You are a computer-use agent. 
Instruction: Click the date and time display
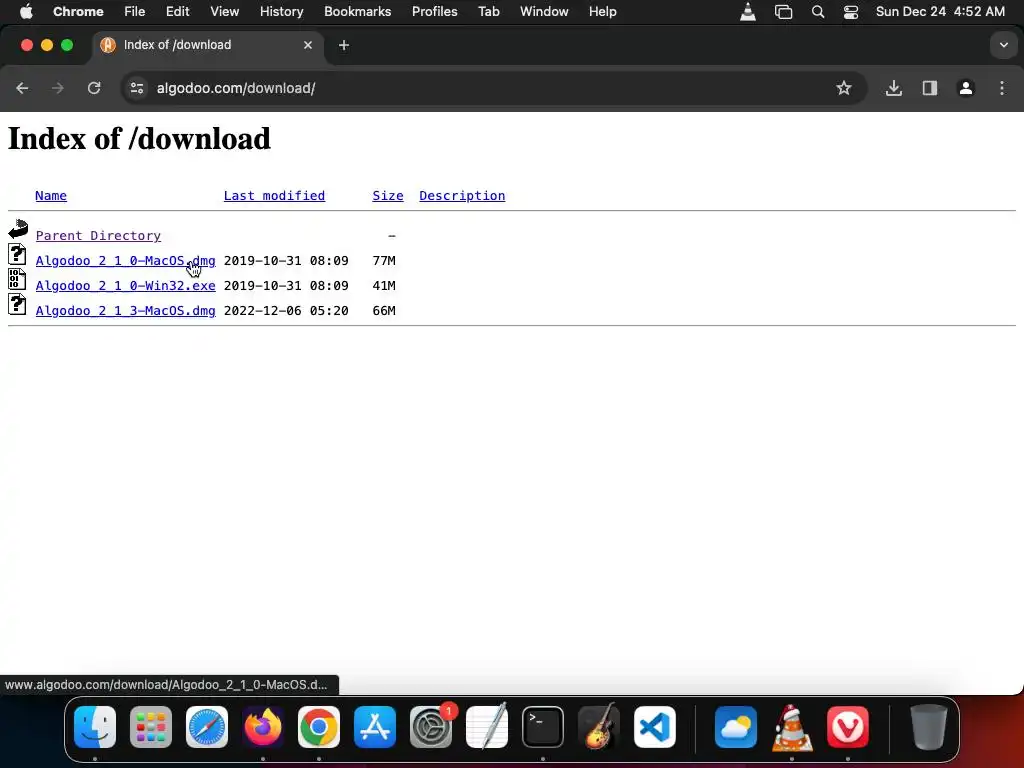(940, 12)
